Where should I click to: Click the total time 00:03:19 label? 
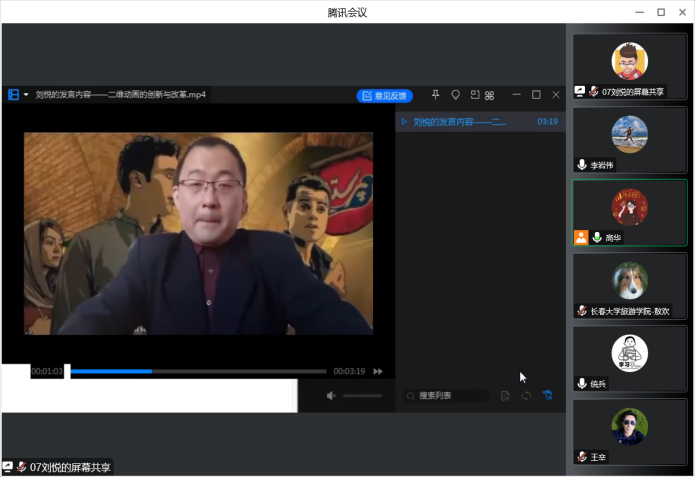pyautogui.click(x=349, y=371)
